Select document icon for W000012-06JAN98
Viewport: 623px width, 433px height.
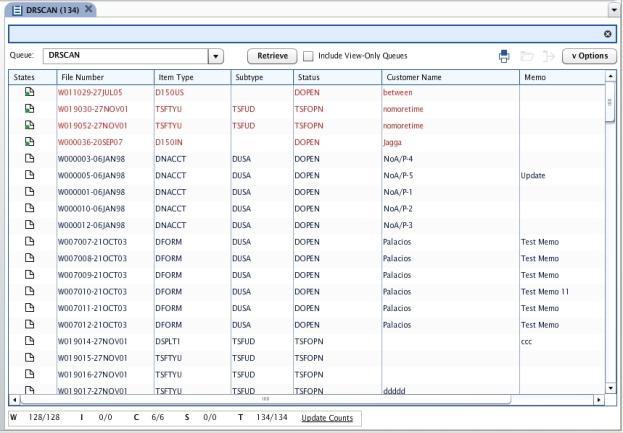tap(29, 225)
